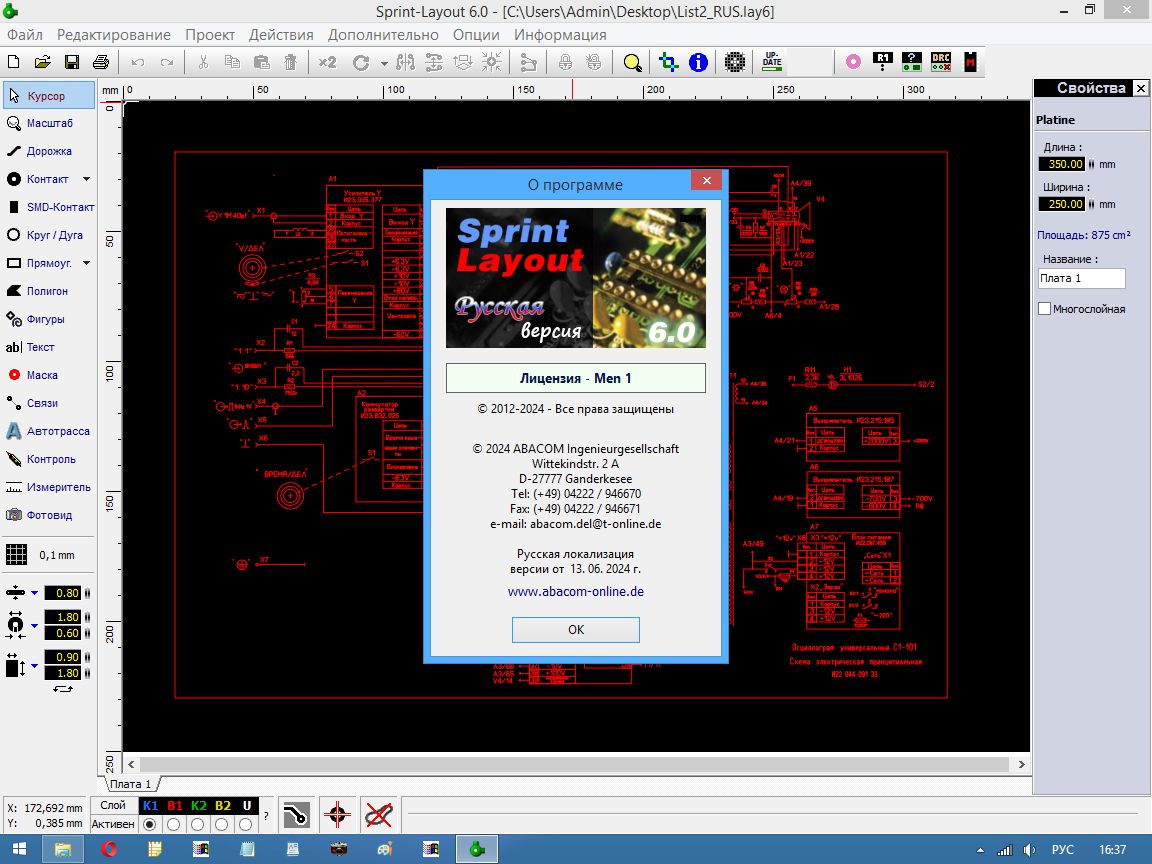
Task: Click the Delete trash can icon
Action: pos(290,62)
